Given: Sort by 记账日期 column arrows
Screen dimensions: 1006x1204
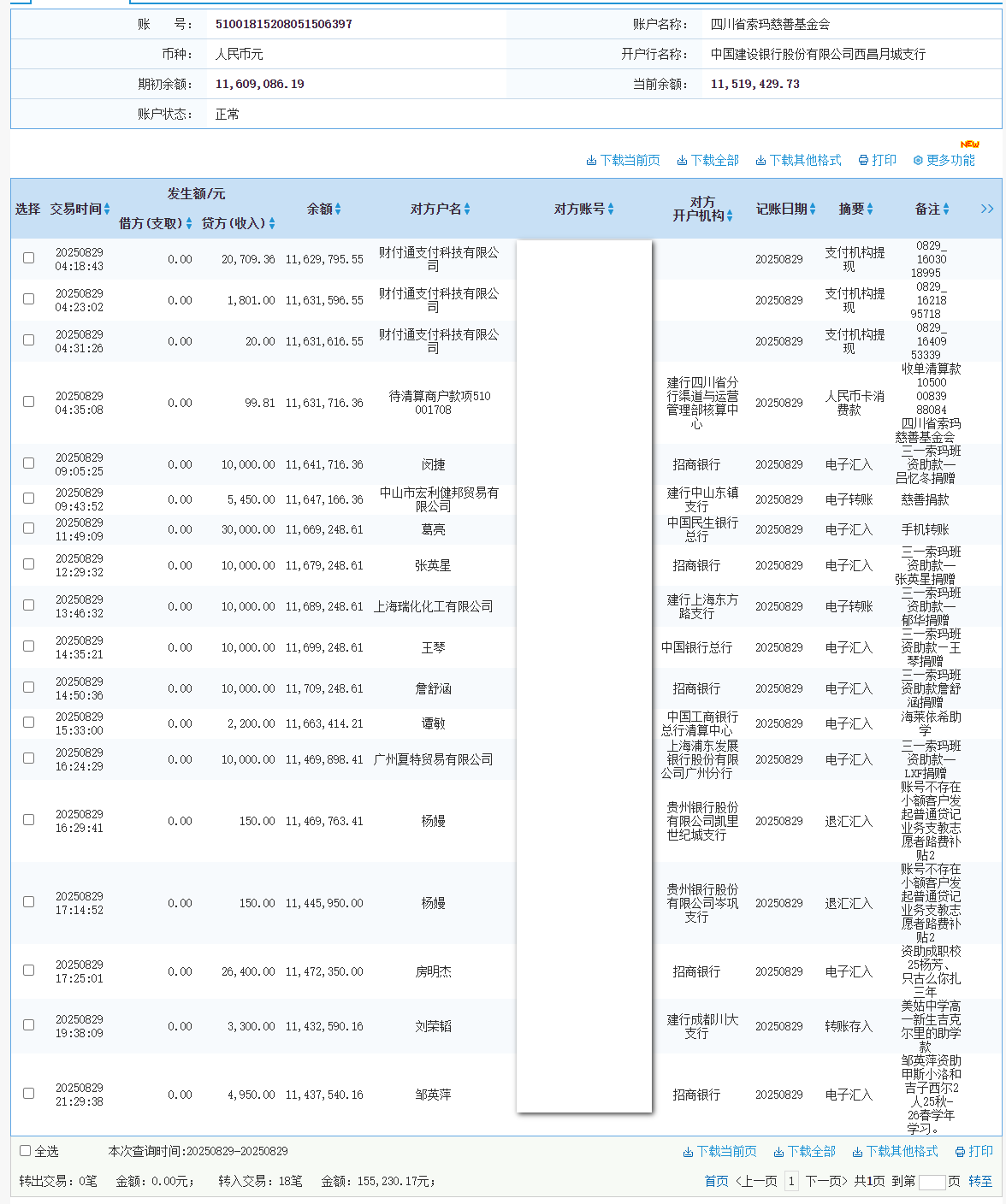Looking at the screenshot, I should [813, 210].
